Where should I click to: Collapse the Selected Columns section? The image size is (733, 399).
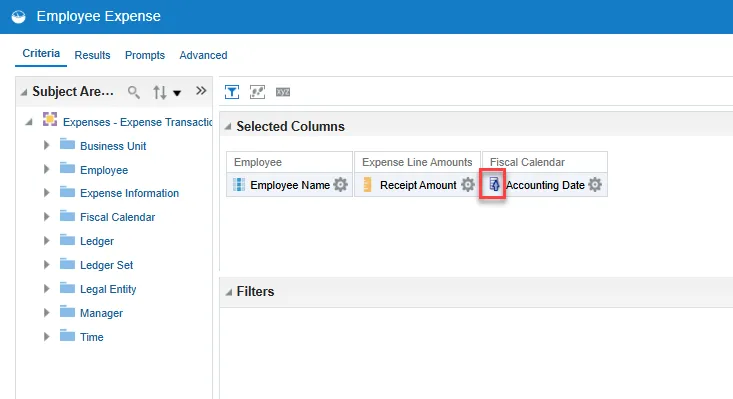click(228, 127)
